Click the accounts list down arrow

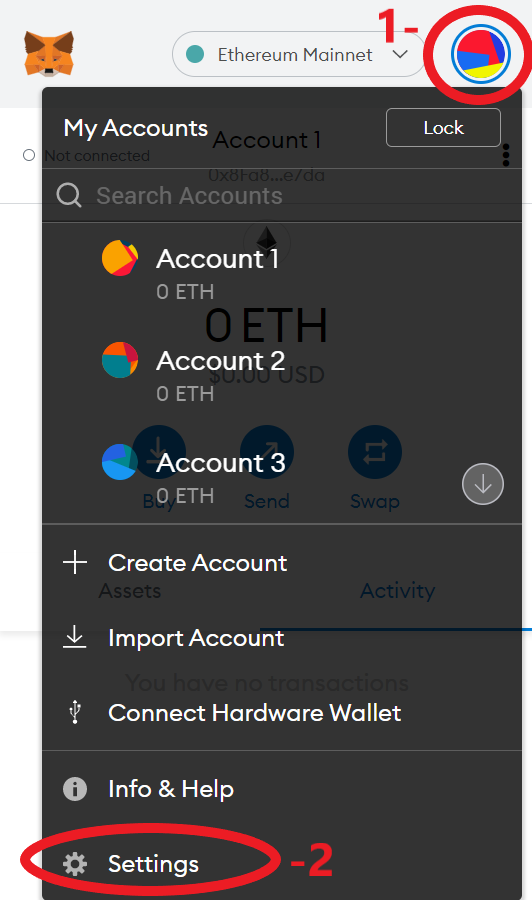point(483,484)
